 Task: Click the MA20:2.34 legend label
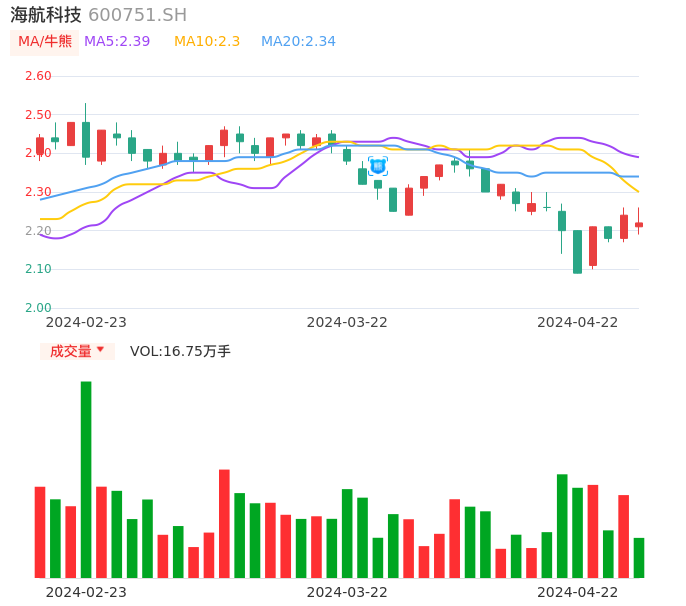click(298, 42)
